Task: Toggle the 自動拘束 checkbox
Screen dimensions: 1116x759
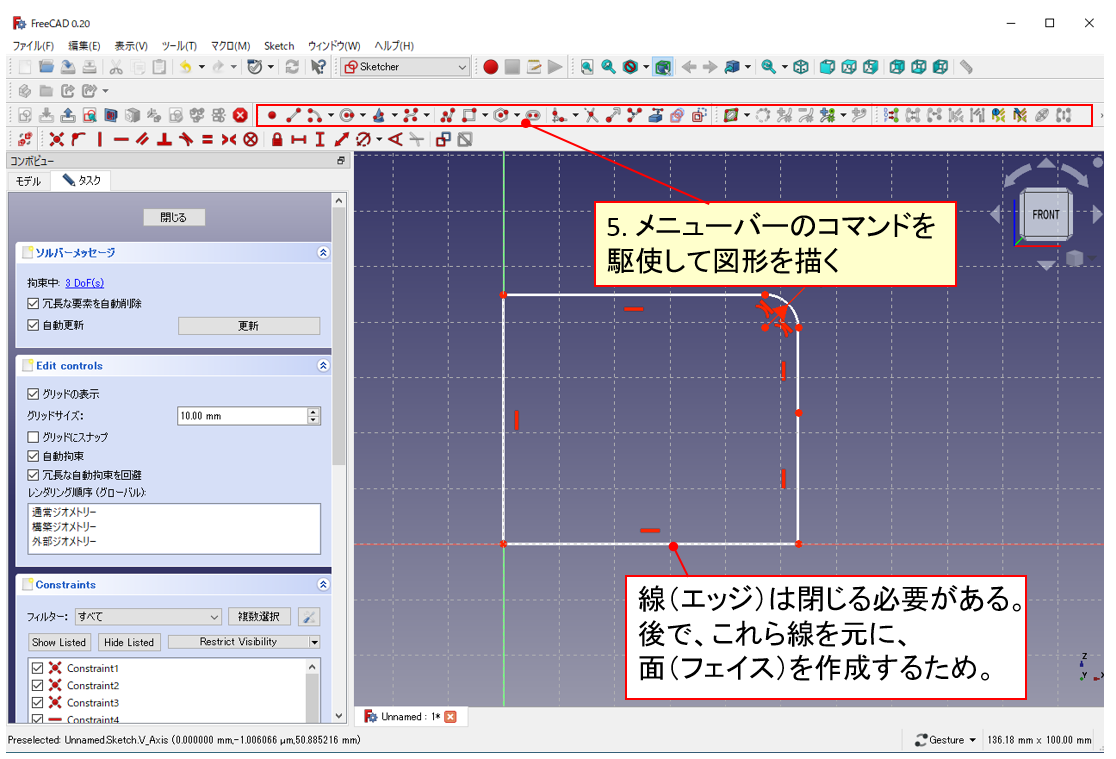Action: [33, 456]
